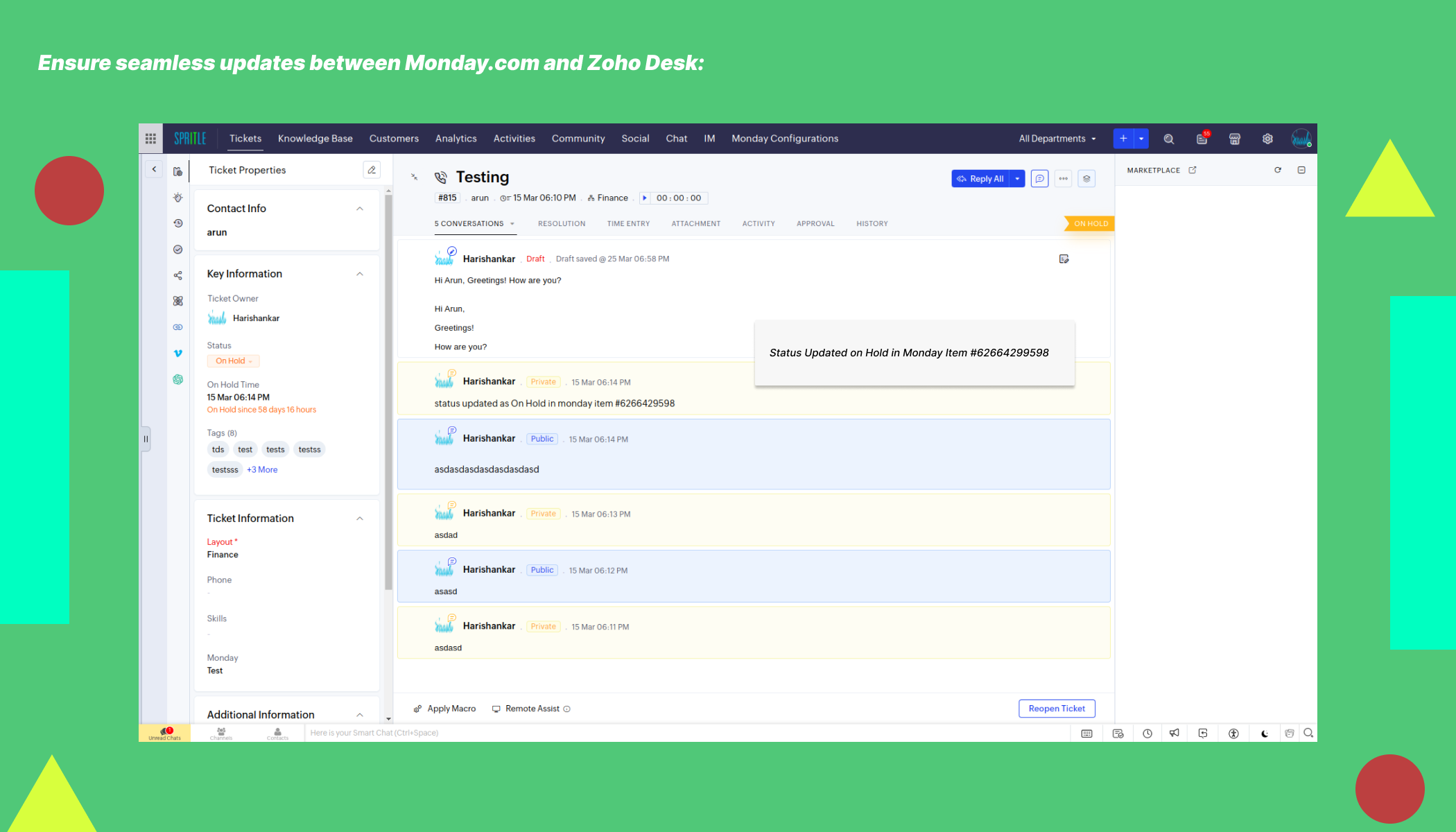
Task: Go back using the left chevron button
Action: click(x=154, y=169)
